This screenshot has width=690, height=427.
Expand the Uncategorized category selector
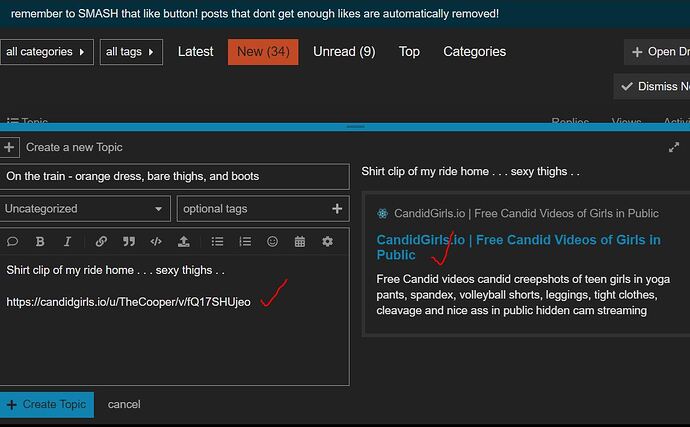84,209
